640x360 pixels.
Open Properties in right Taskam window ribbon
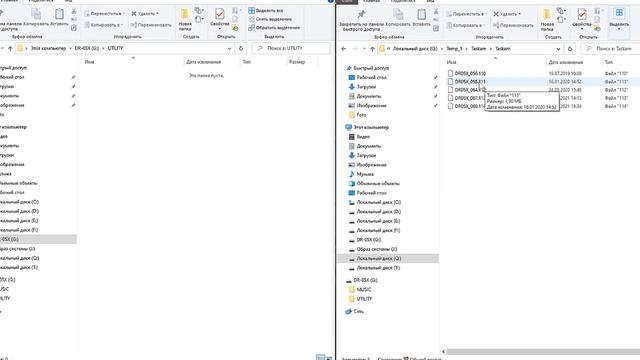tap(582, 19)
